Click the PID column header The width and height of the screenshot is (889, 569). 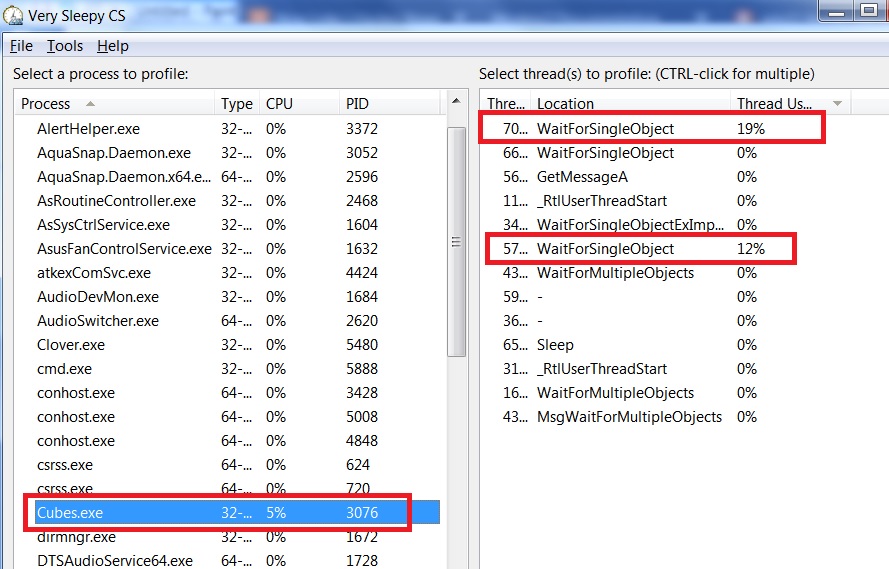tap(357, 104)
